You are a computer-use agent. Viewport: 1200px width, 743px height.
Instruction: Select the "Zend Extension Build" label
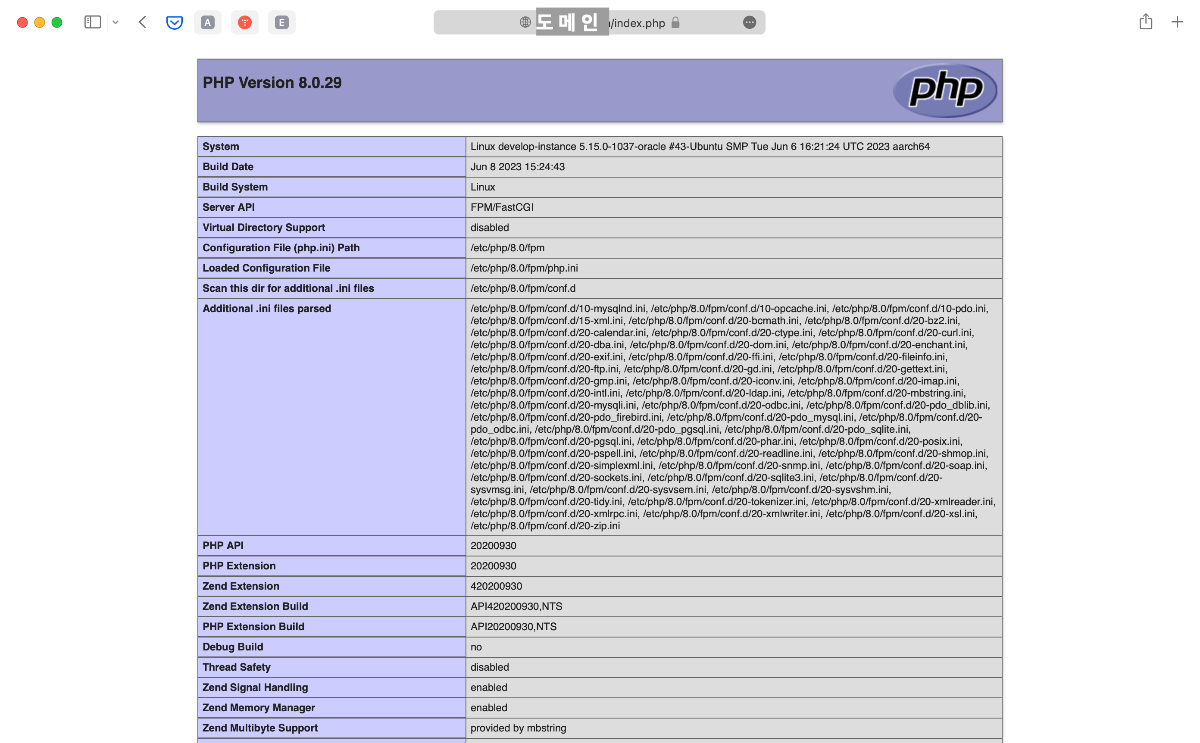click(x=255, y=606)
